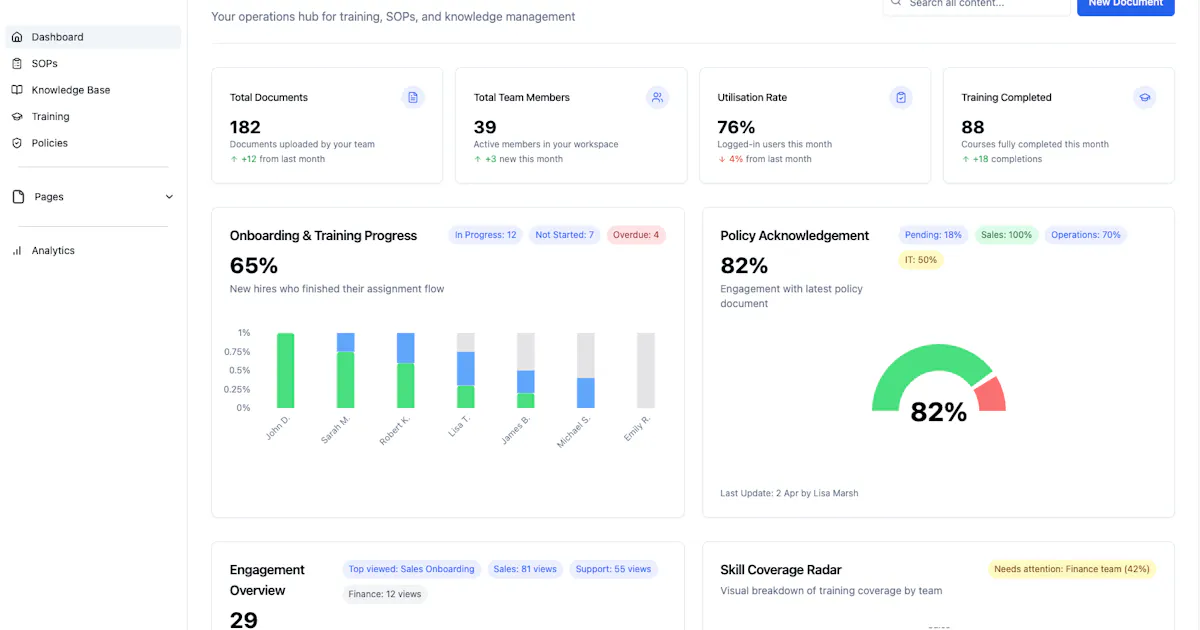Click the Utilisation Rate clipboard-check icon
Screen dimensions: 1200x630
pyautogui.click(x=901, y=97)
